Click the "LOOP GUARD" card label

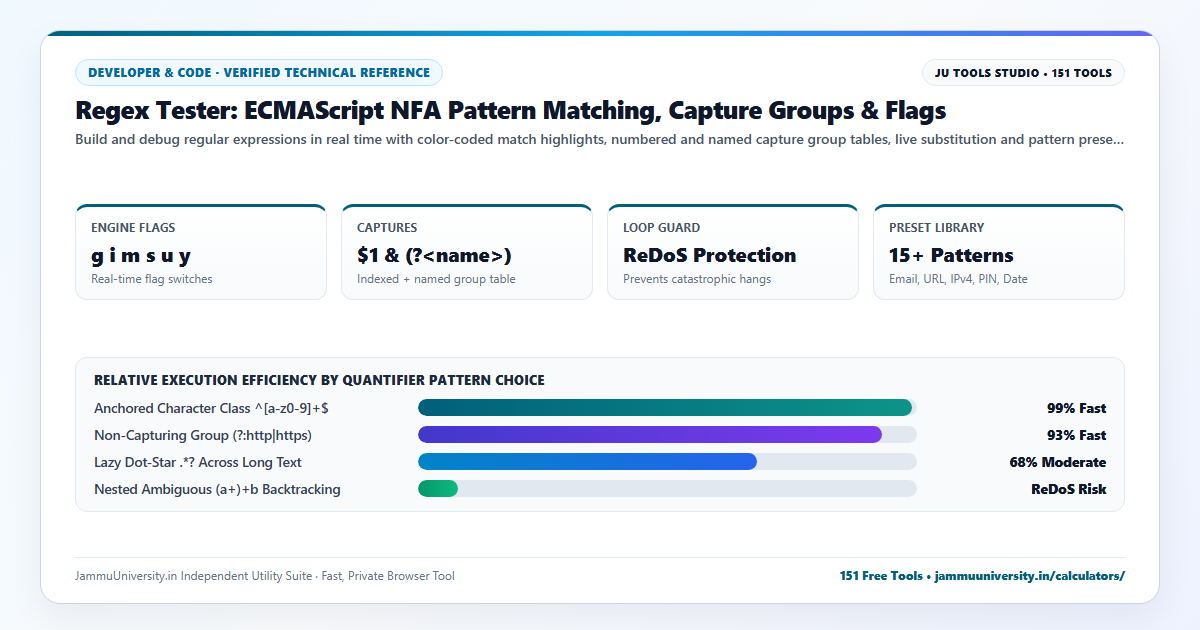click(662, 228)
